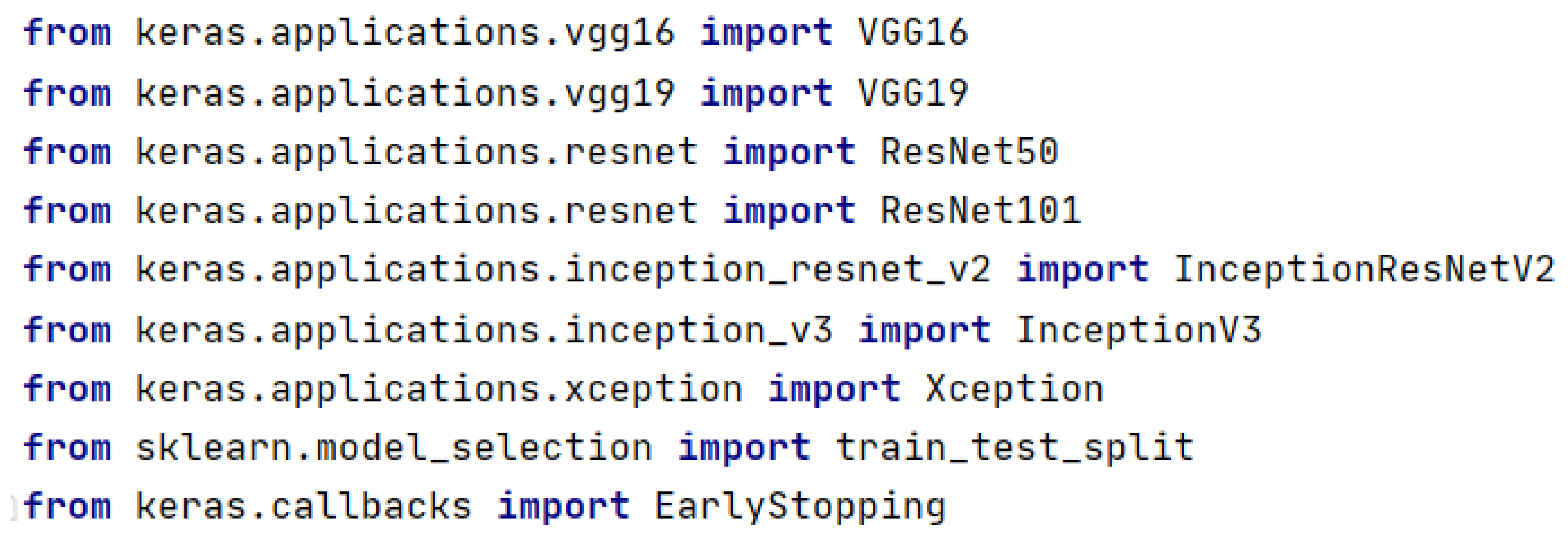Click the train_test_split function name
1568x539 pixels.
pyautogui.click(x=1014, y=448)
